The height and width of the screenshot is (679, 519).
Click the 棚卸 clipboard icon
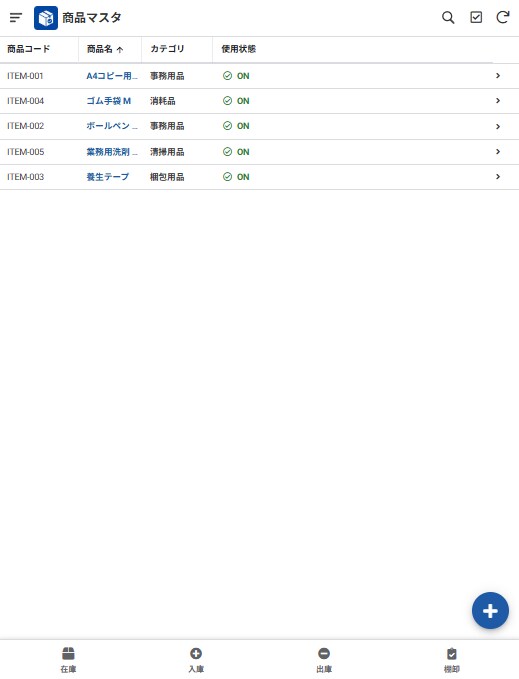tap(451, 653)
